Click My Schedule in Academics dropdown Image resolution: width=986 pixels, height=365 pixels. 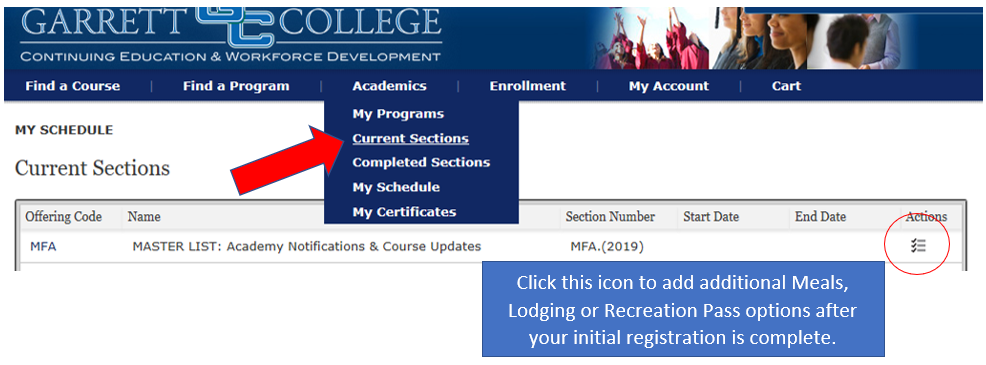pyautogui.click(x=396, y=187)
